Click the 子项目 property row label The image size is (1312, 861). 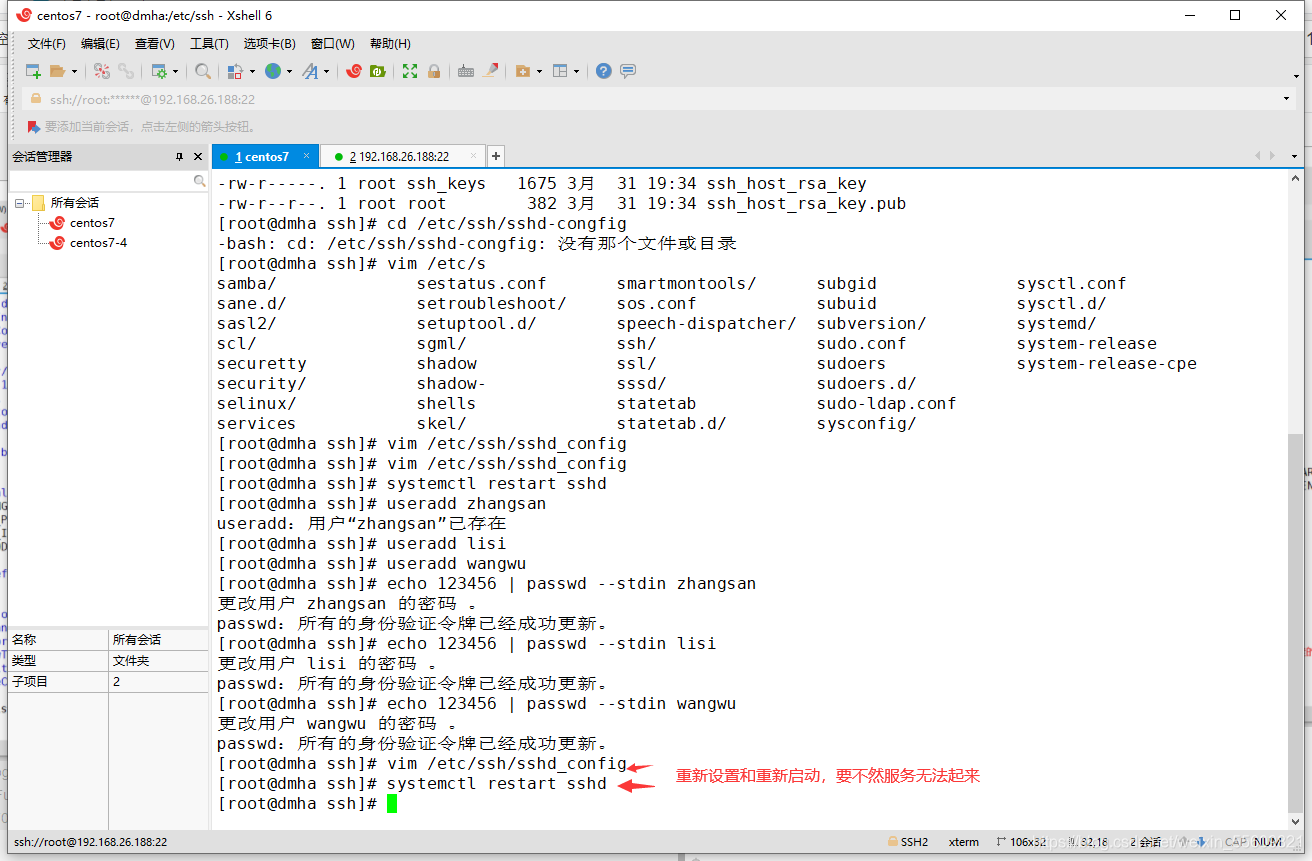pyautogui.click(x=30, y=682)
